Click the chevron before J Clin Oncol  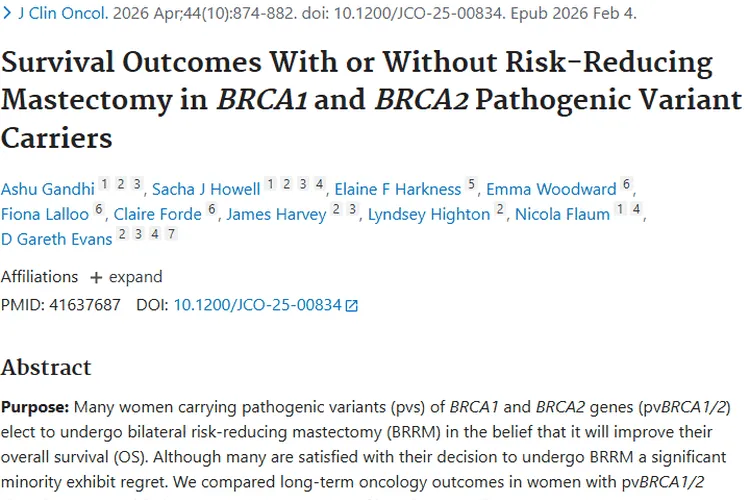pyautogui.click(x=8, y=15)
